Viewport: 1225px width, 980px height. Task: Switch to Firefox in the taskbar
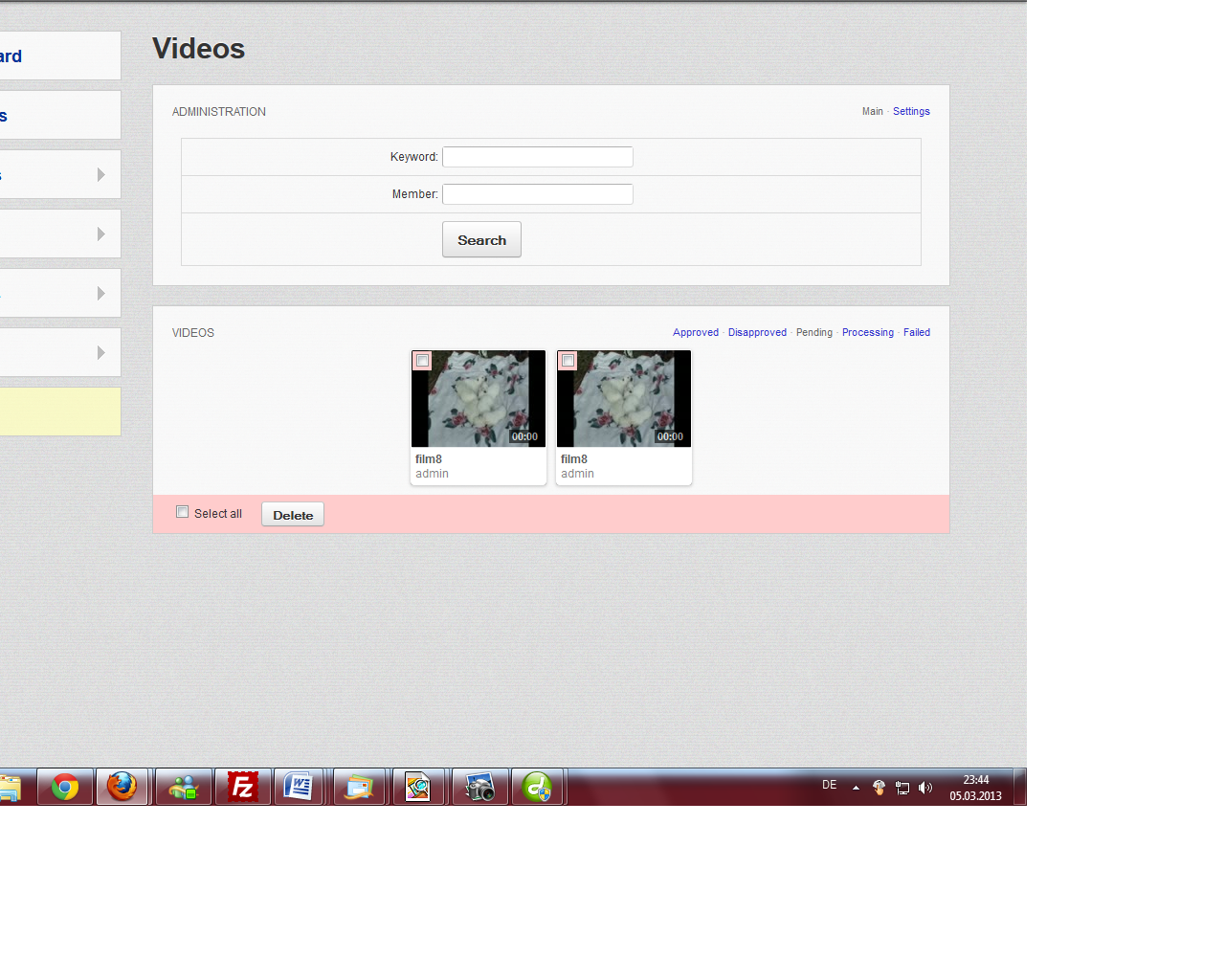122,787
